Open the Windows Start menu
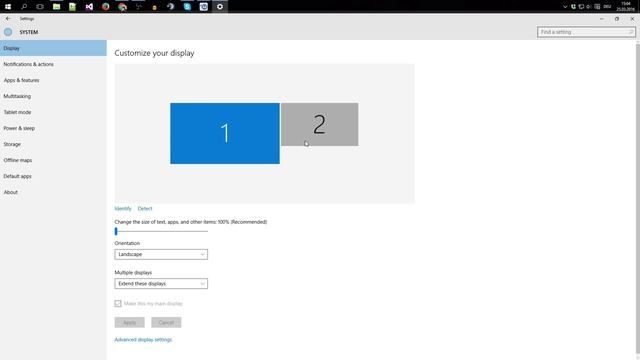Screen dimensions: 640x360 pyautogui.click(x=8, y=7)
